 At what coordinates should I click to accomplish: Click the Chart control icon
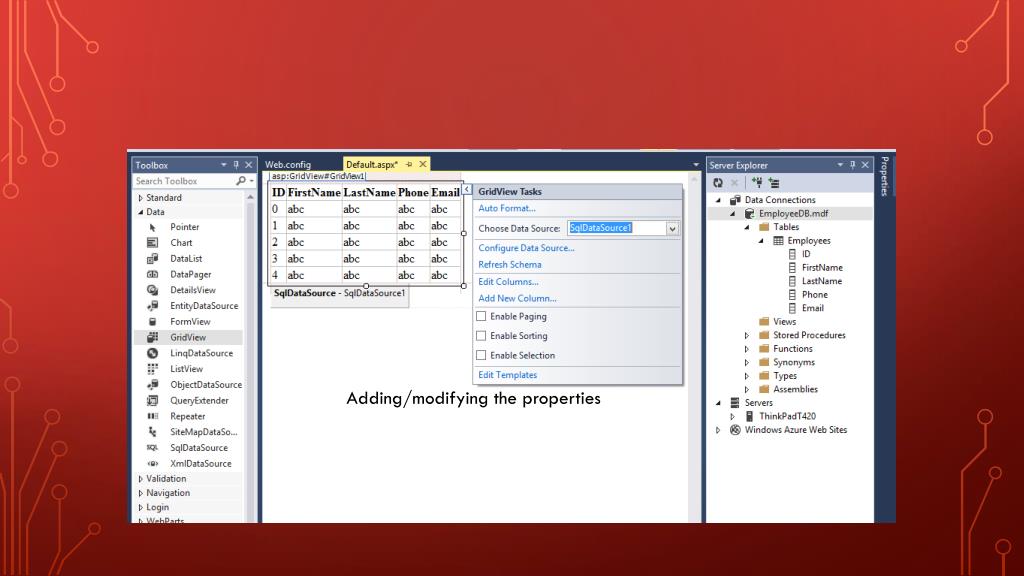click(x=152, y=243)
